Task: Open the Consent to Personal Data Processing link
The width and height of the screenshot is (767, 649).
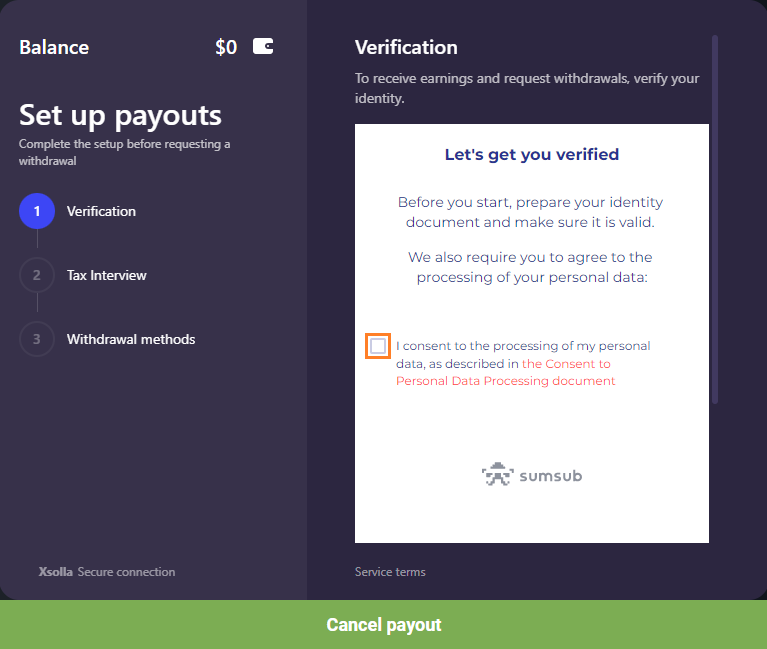Action: click(505, 373)
